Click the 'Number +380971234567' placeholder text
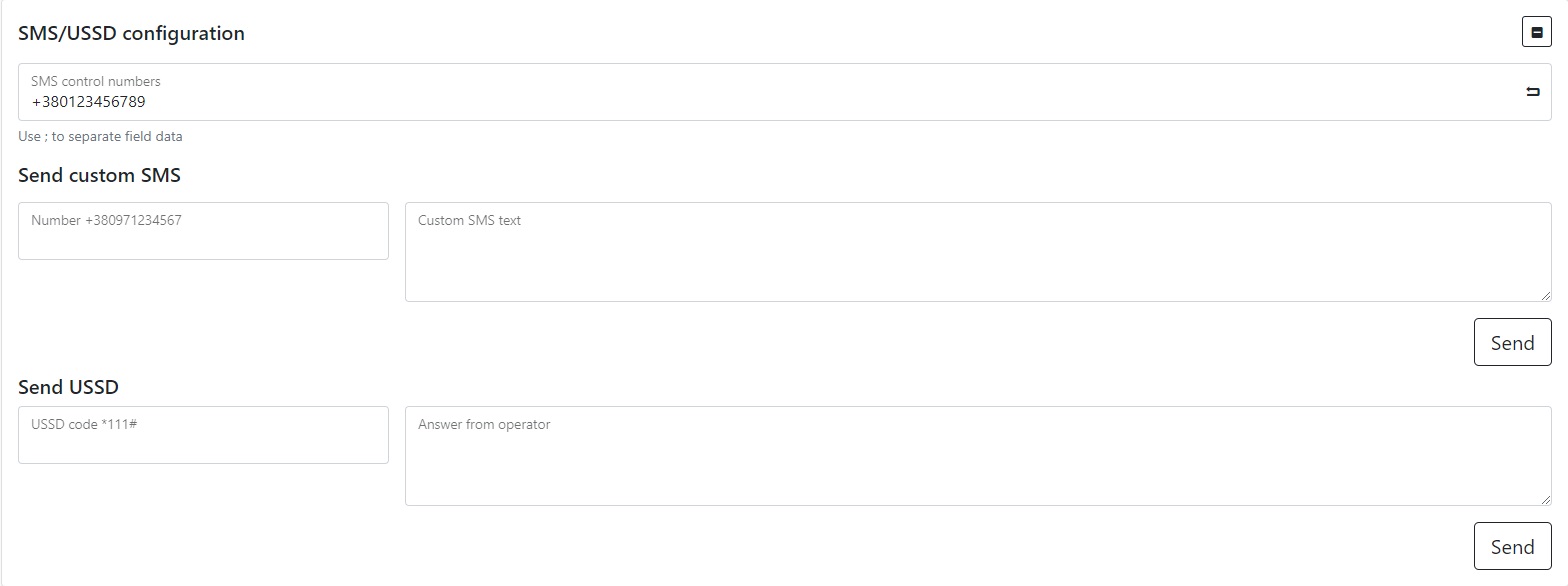 pyautogui.click(x=106, y=220)
